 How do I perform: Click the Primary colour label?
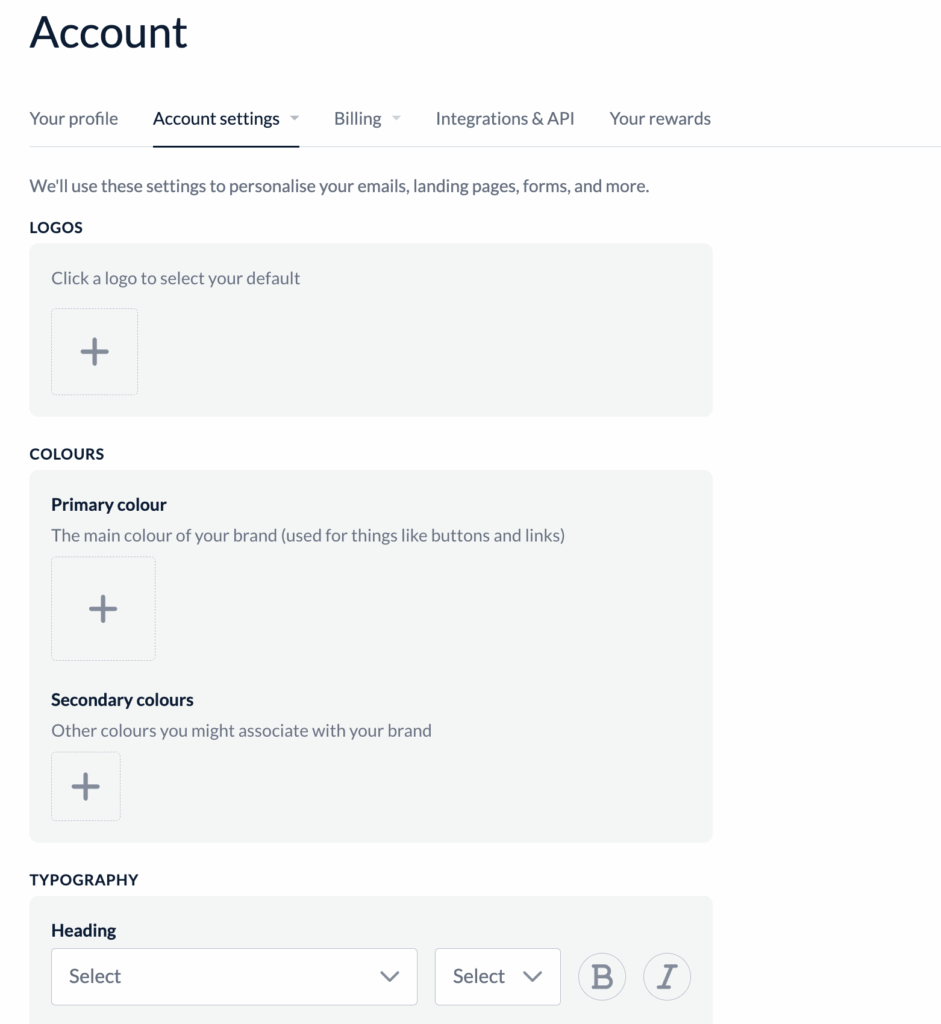(109, 504)
